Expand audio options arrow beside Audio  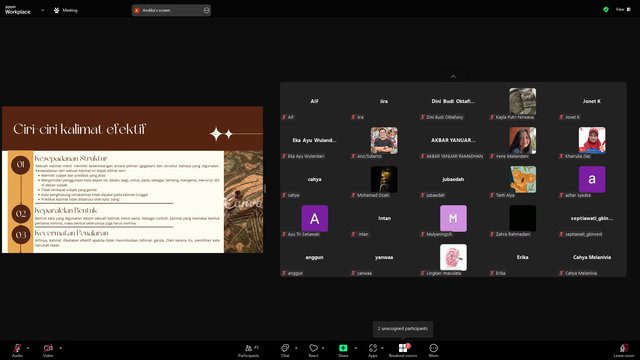[x=28, y=348]
